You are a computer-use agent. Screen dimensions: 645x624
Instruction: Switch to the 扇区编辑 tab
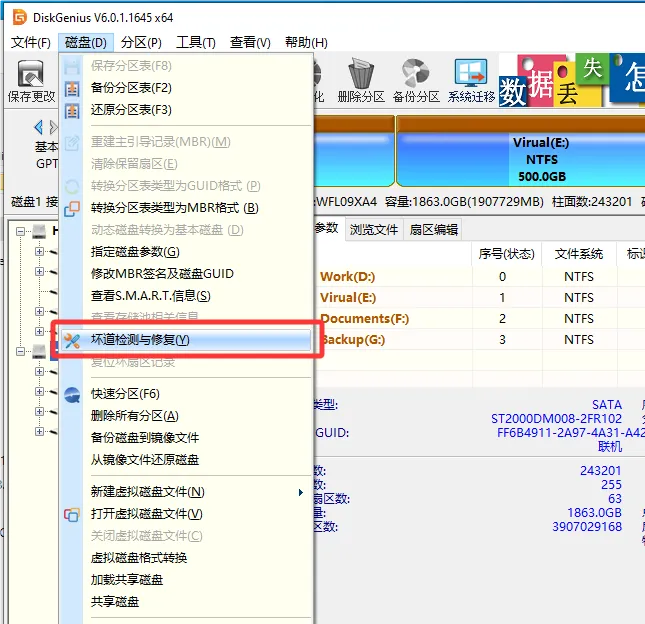(434, 230)
